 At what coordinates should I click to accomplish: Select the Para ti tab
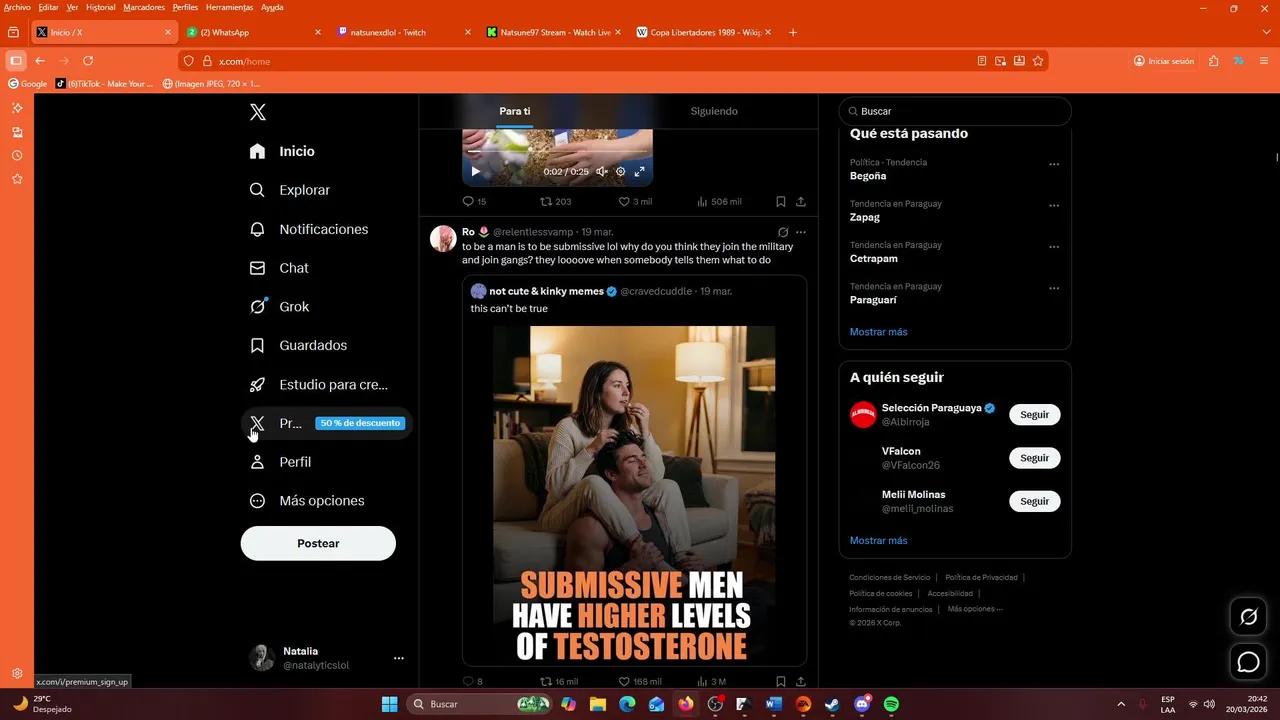pos(515,111)
